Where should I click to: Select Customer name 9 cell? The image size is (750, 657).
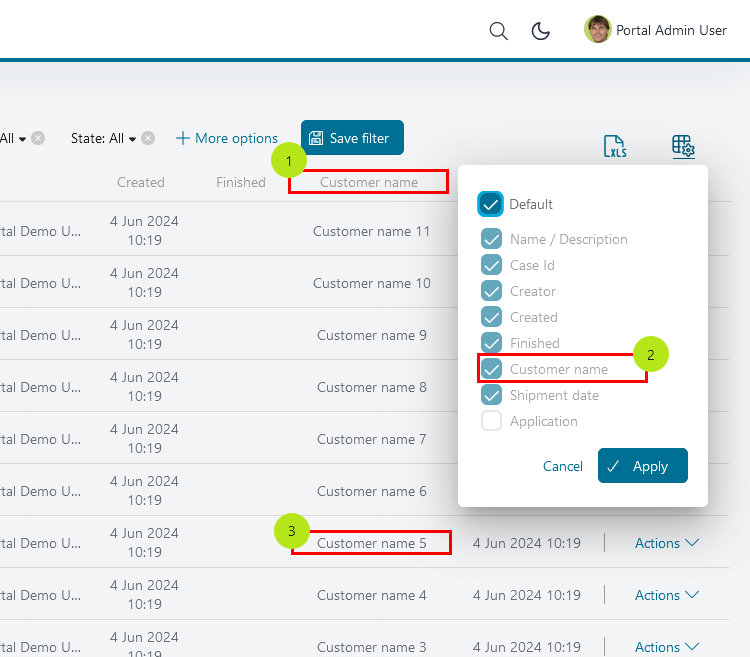[x=372, y=335]
